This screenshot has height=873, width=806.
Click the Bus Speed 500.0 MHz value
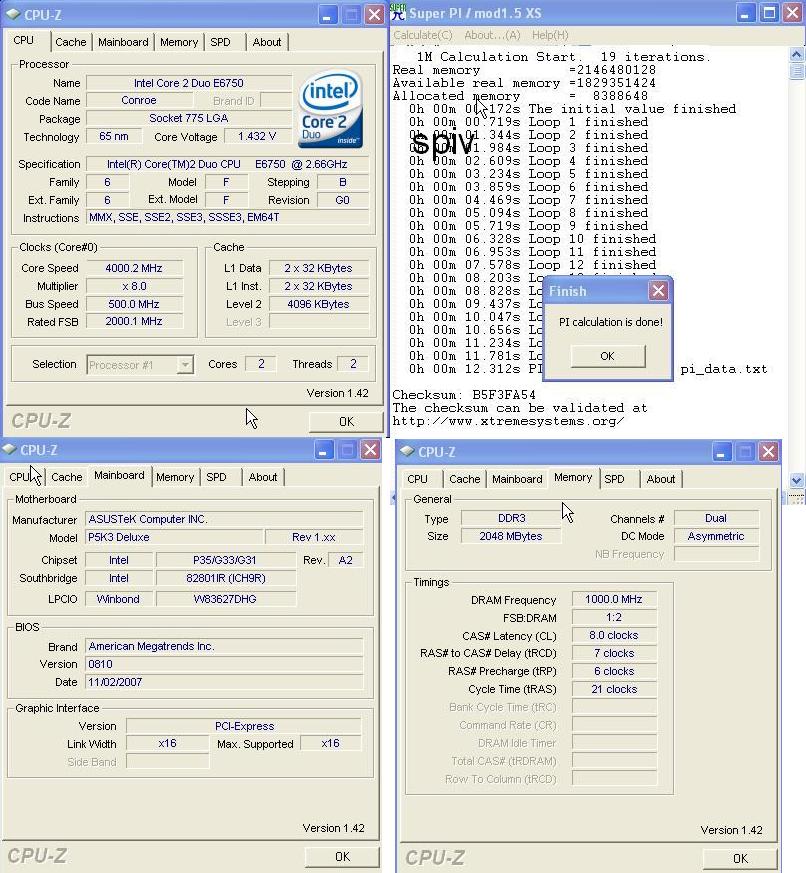pos(134,305)
